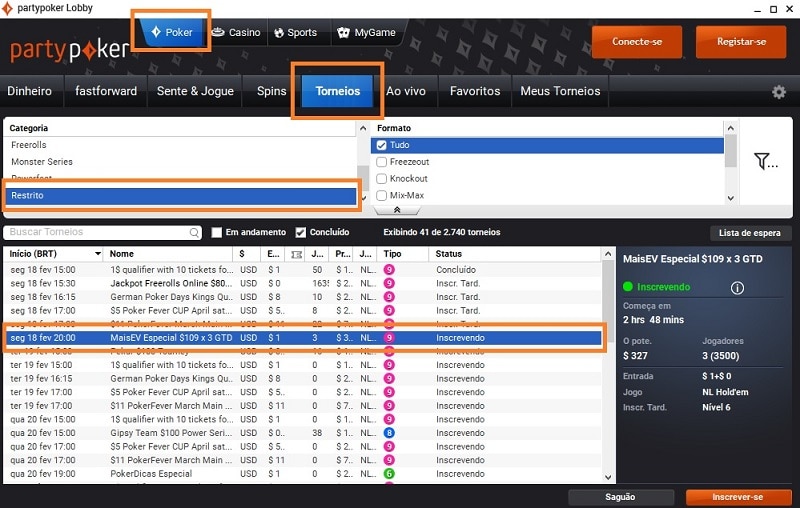Open the Ao vivo tab
The image size is (800, 508).
click(x=406, y=91)
